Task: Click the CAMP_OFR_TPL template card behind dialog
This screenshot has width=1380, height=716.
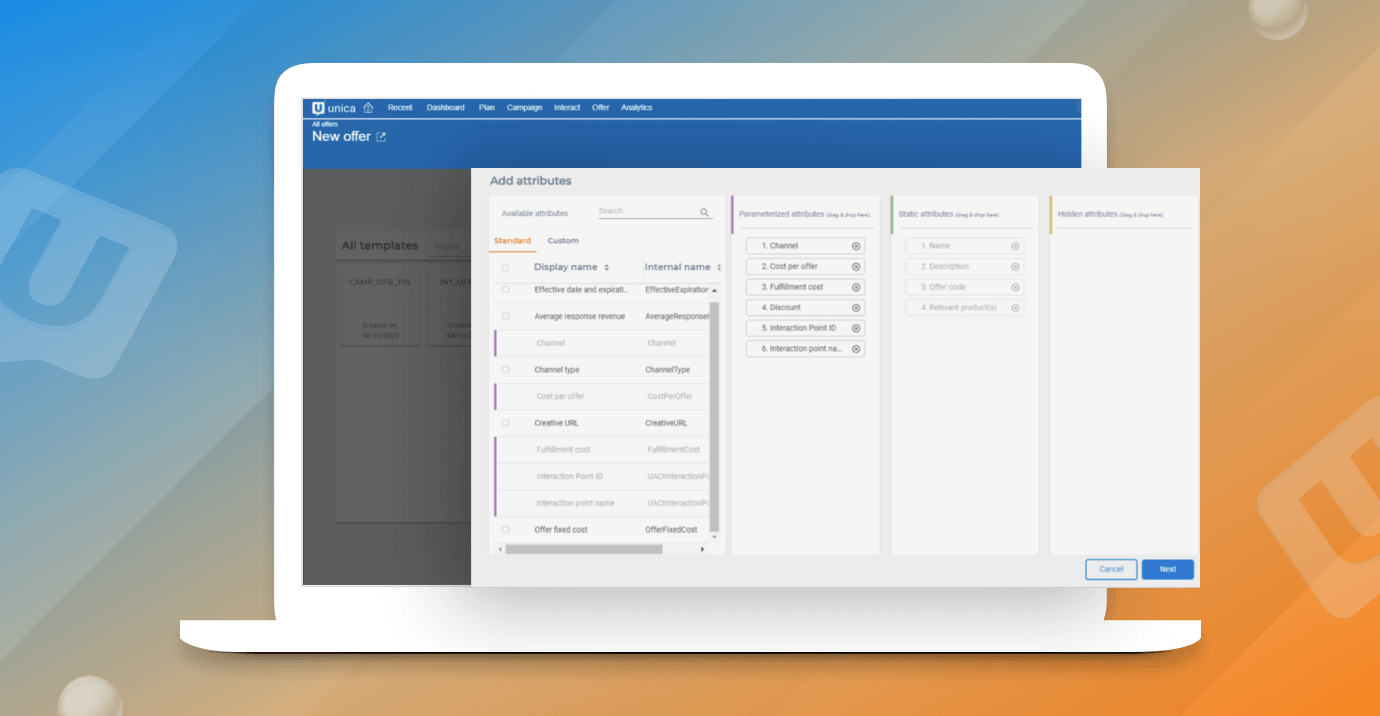Action: [380, 306]
